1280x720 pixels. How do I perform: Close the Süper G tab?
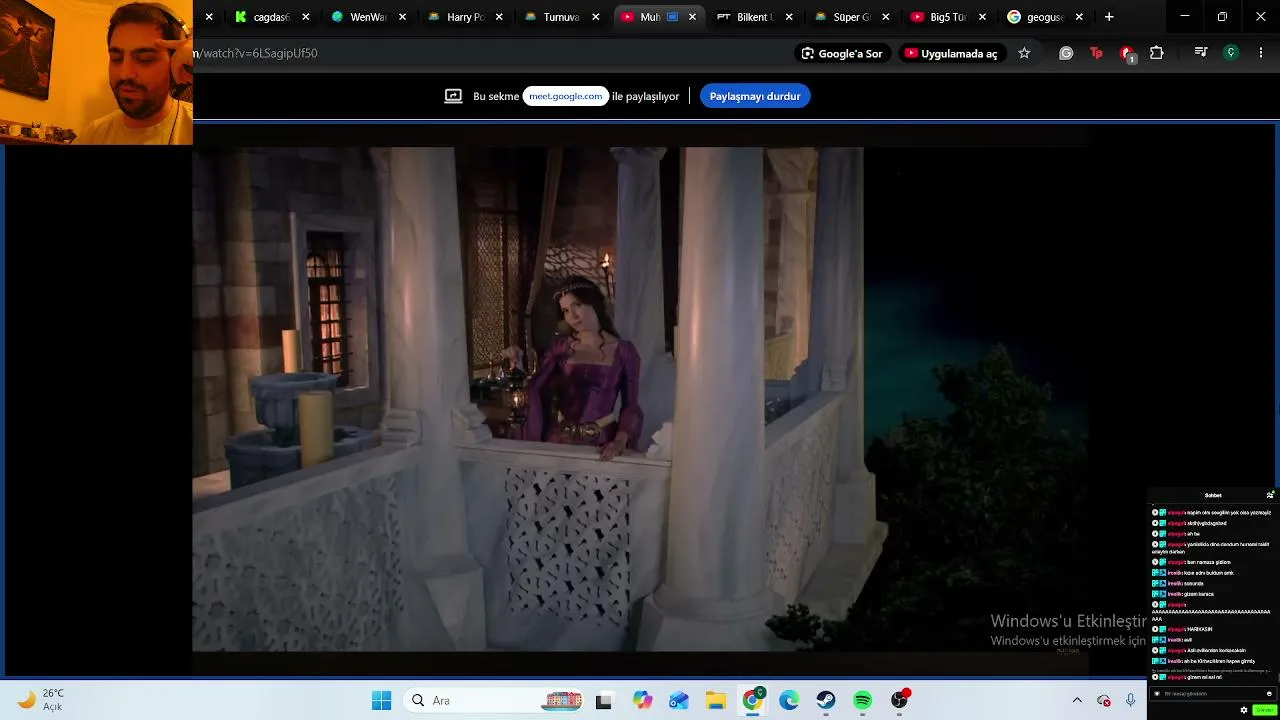[x=886, y=17]
